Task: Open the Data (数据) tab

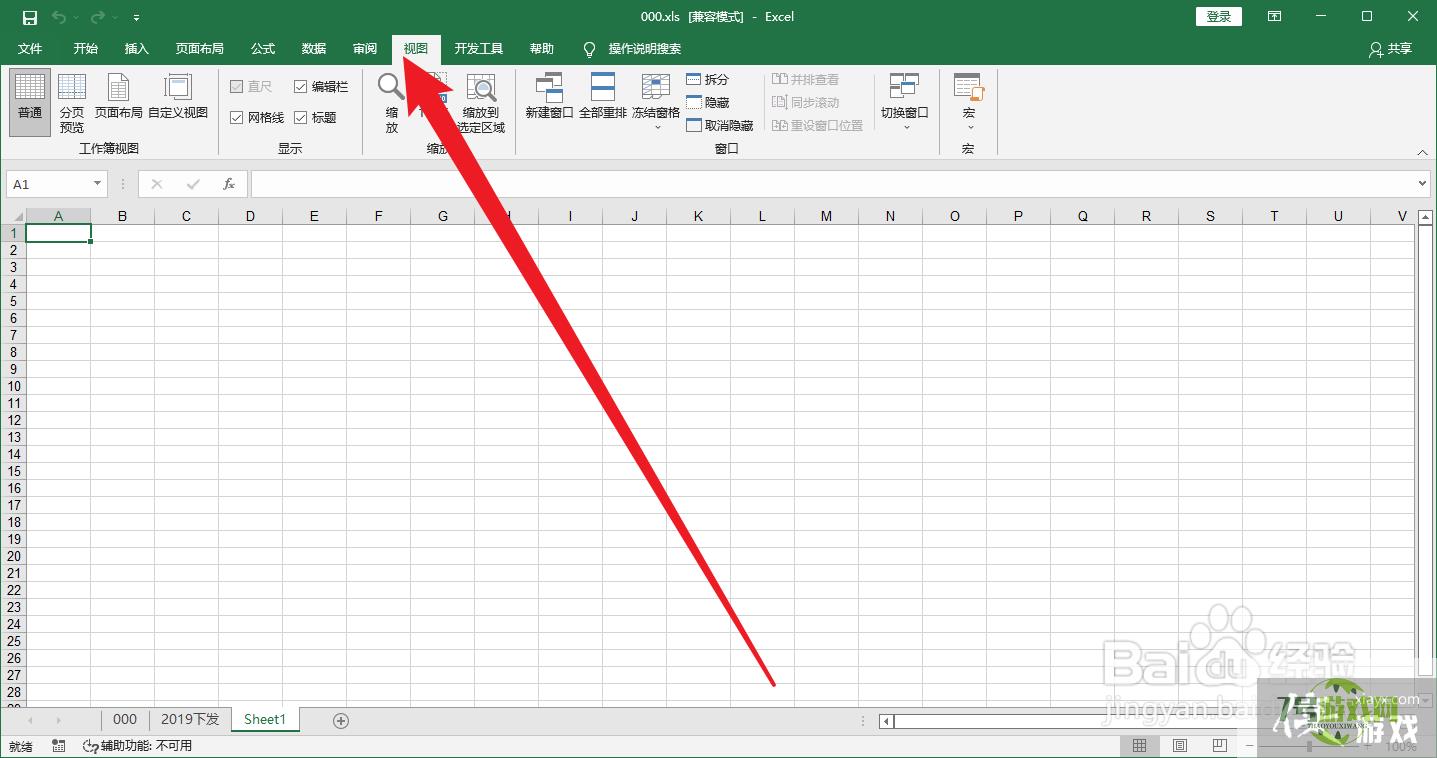Action: pos(314,49)
